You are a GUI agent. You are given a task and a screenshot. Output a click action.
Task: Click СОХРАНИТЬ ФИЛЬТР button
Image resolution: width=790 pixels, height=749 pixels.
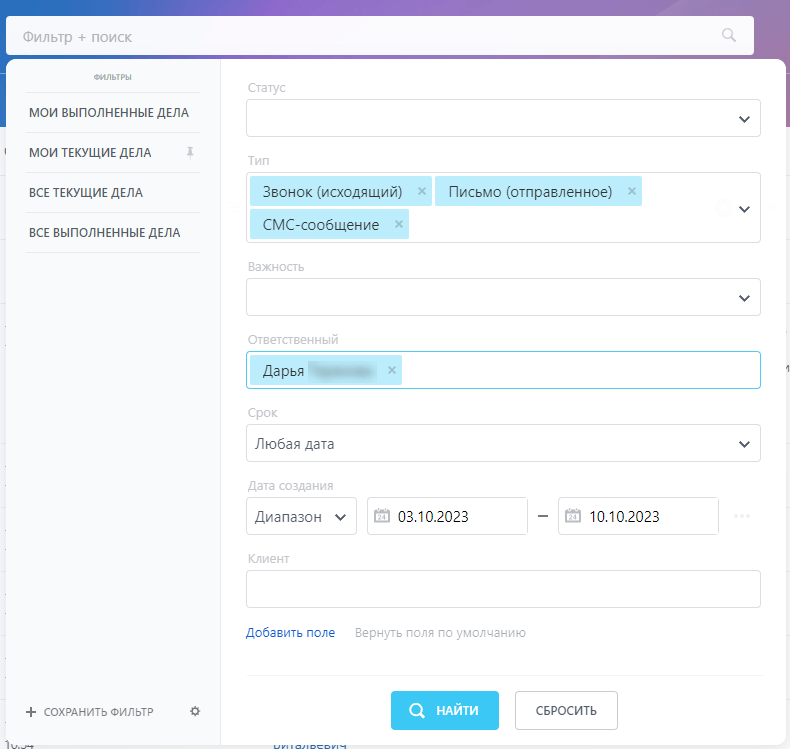point(90,712)
